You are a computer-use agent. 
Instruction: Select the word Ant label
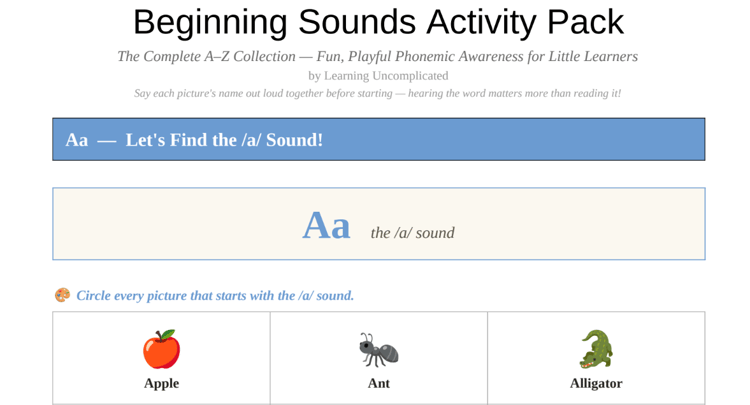point(379,383)
